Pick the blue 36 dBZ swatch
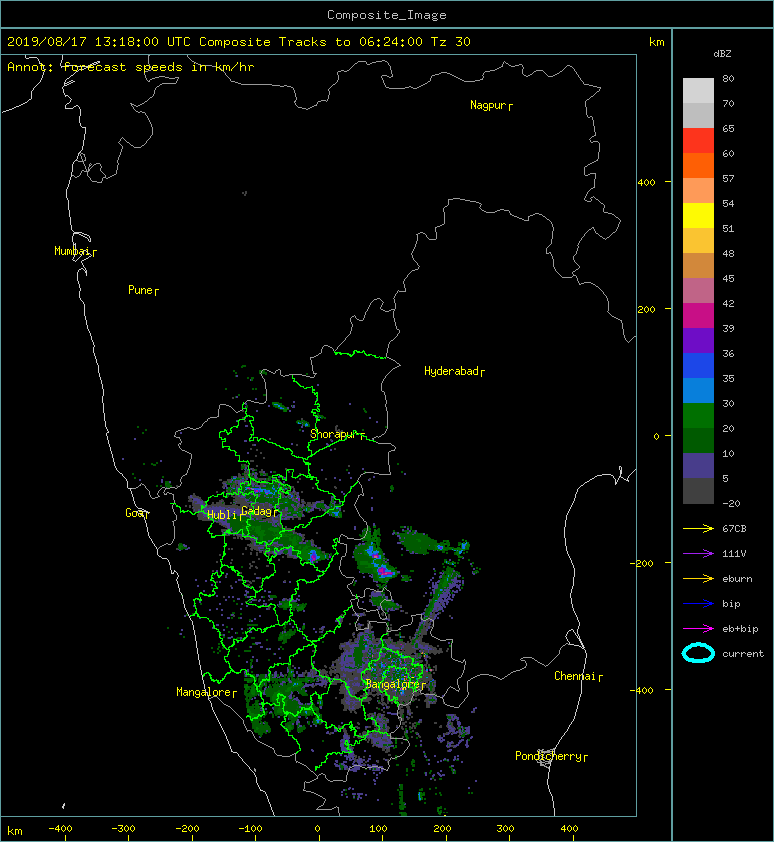Image resolution: width=774 pixels, height=842 pixels. tap(698, 365)
